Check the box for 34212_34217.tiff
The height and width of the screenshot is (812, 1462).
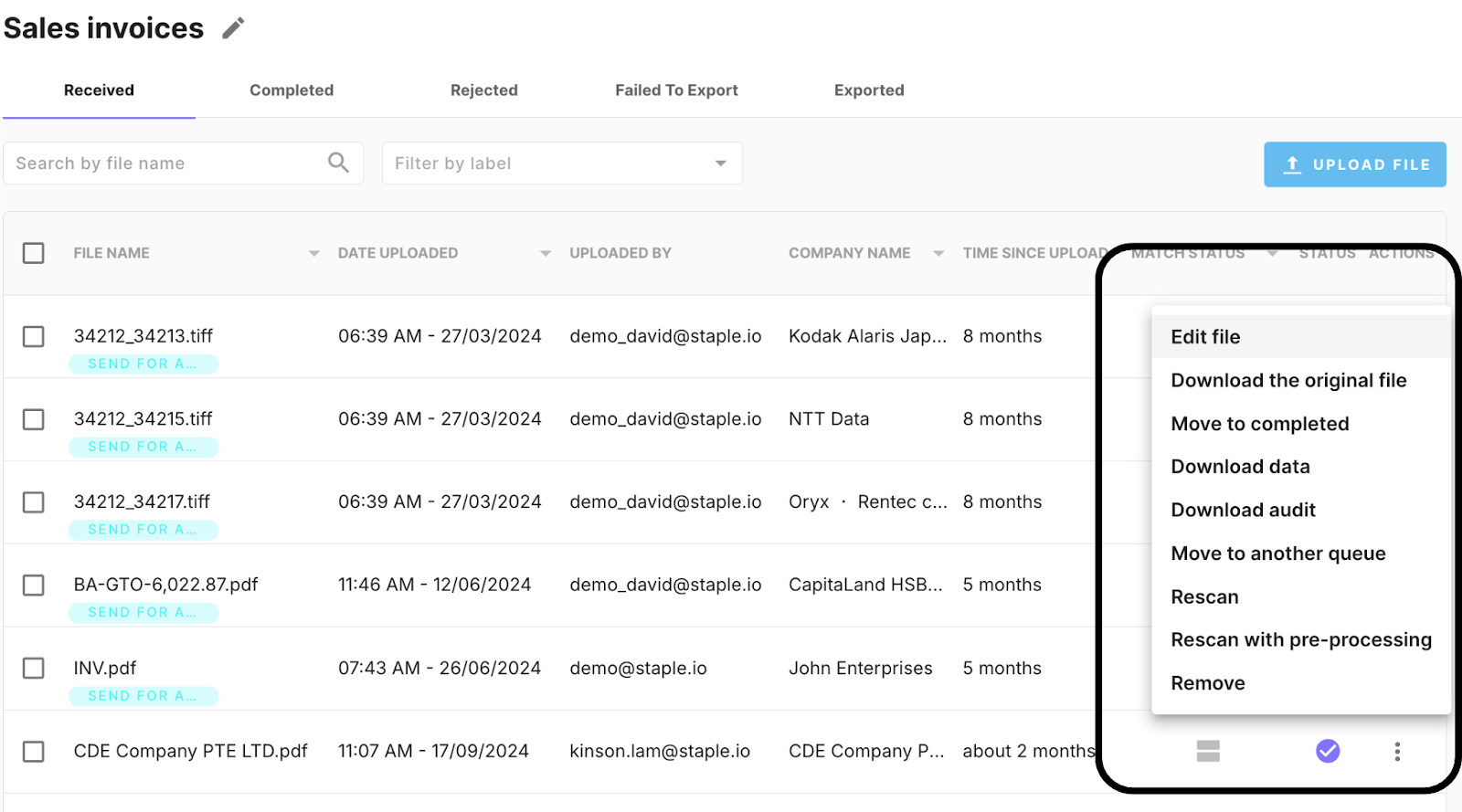34,502
